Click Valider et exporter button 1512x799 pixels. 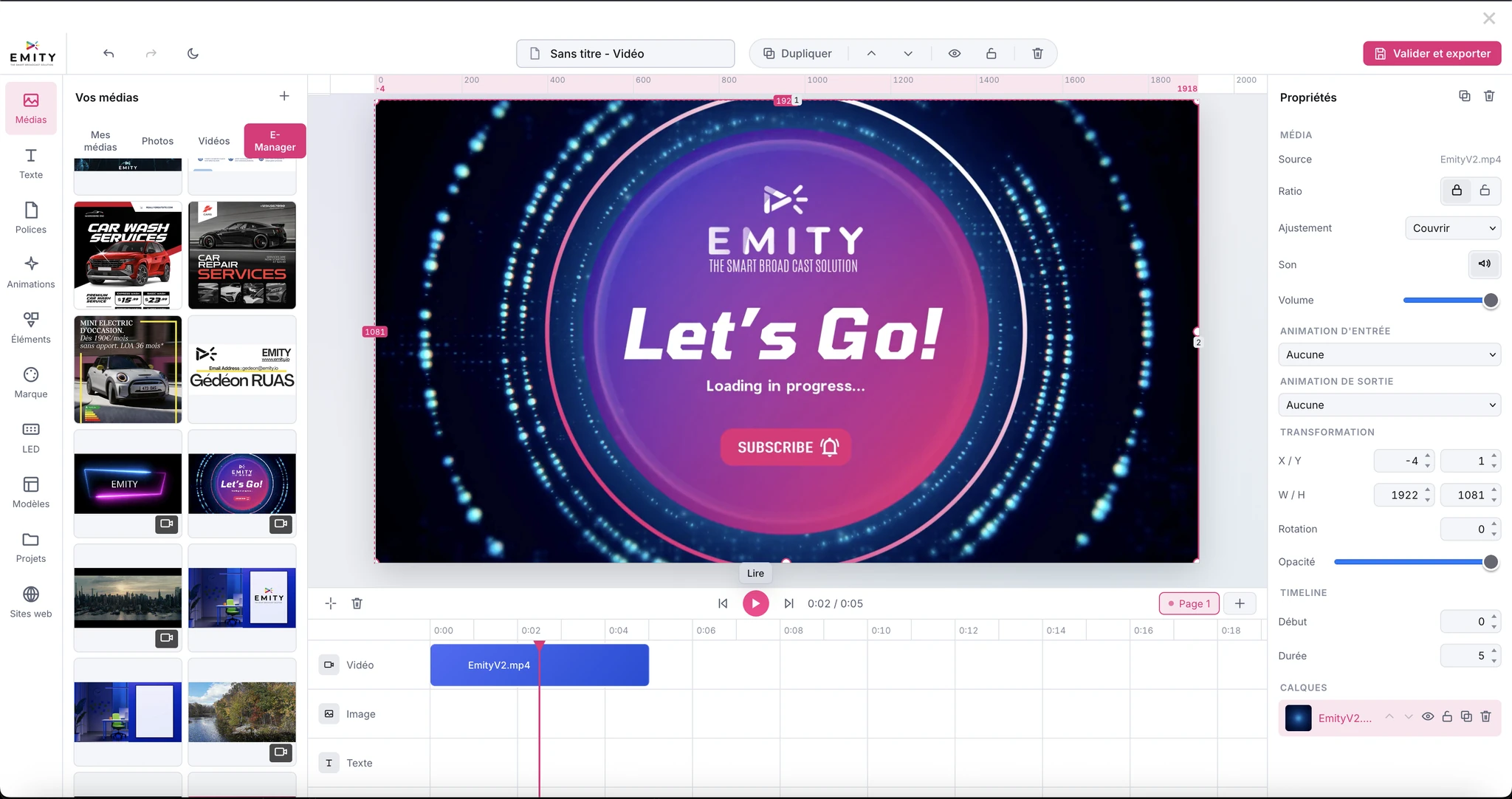click(x=1432, y=53)
